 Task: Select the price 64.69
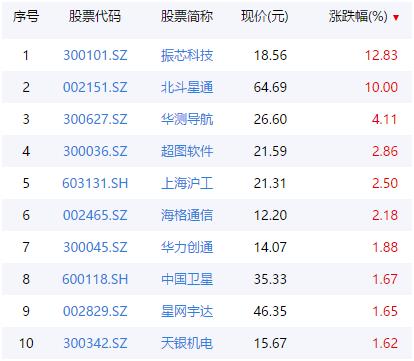click(270, 87)
